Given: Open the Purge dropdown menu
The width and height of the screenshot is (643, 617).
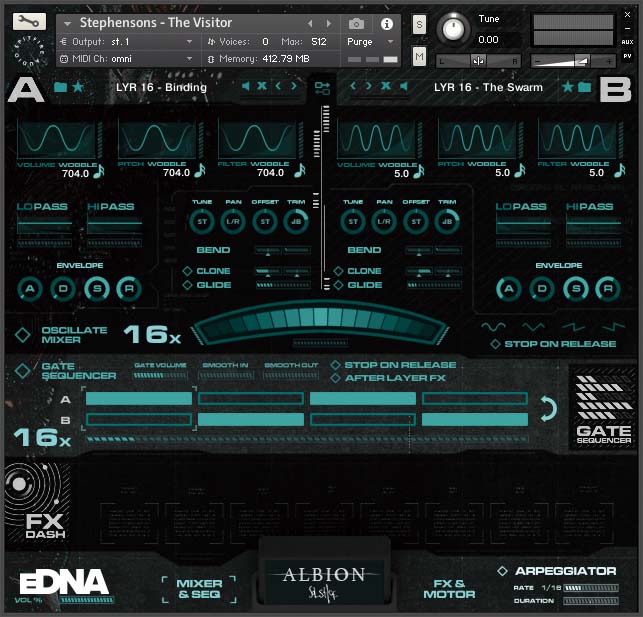Looking at the screenshot, I should pos(390,41).
